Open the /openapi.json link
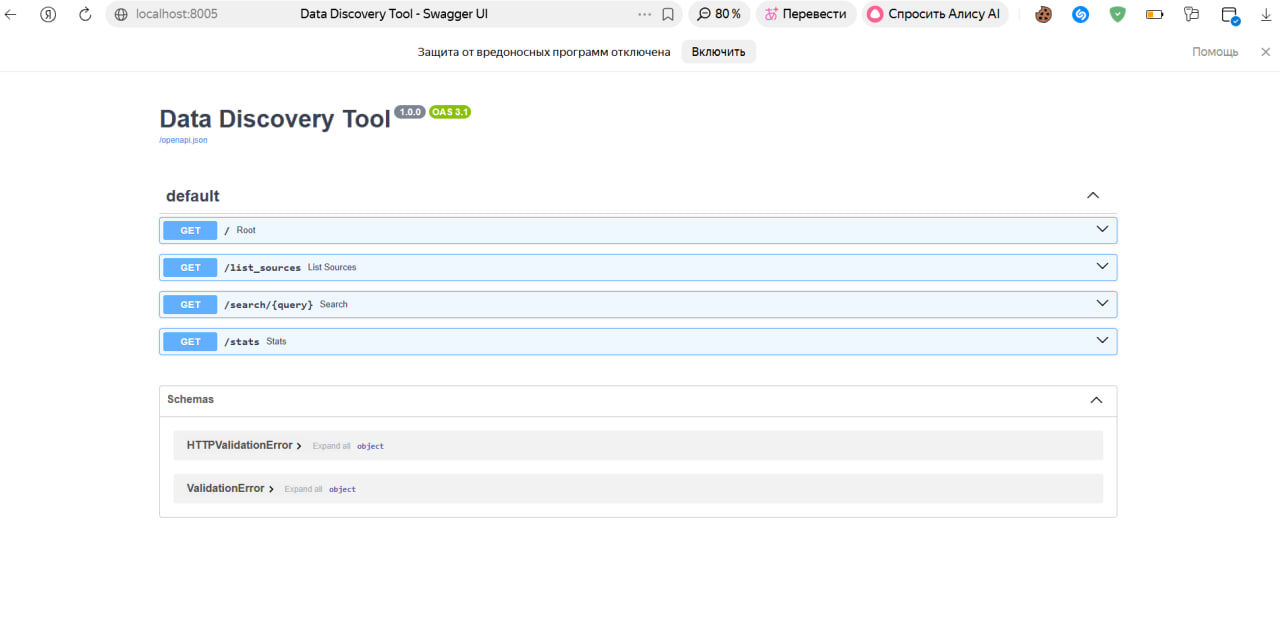Viewport: 1280px width, 620px height. [183, 140]
